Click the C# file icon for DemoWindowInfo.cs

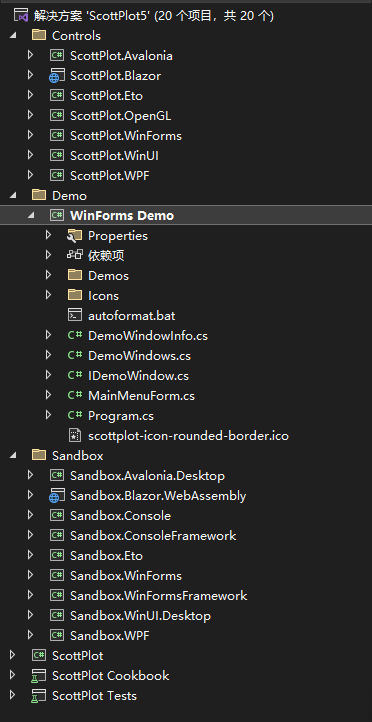[75, 336]
